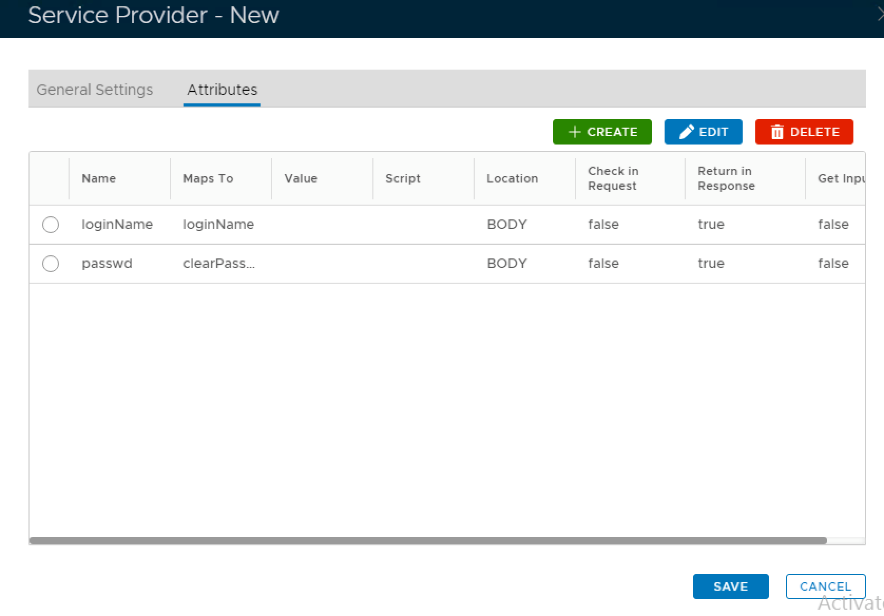Screen dimensions: 884x616
Task: Click the truncated clearPass... cell in passwd row
Action: (218, 264)
